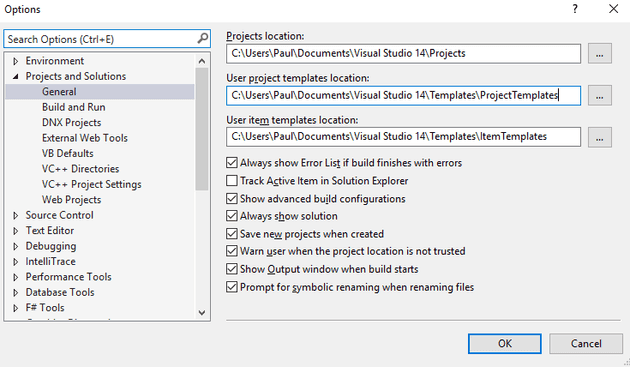Enable Track Active Item in Solution Explorer
Screen dimensions: 630x367
tap(231, 181)
